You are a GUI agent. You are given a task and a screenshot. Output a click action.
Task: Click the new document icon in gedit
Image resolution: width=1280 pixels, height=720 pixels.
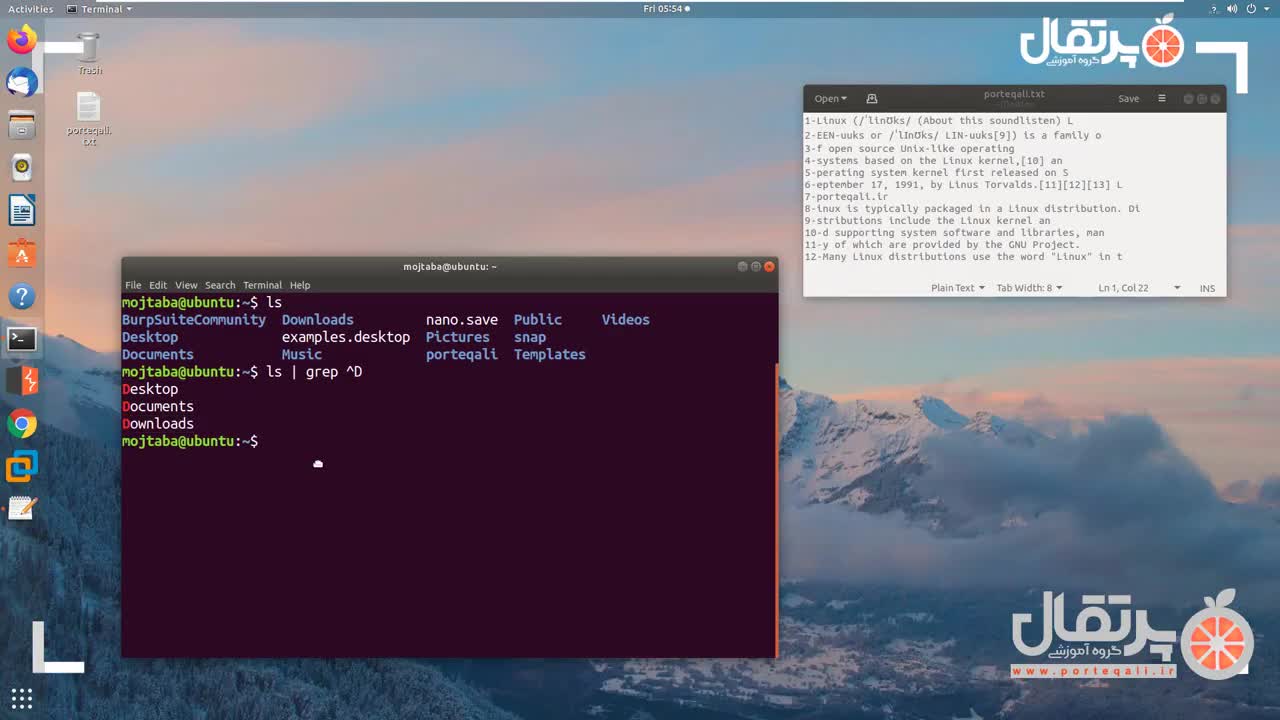[x=872, y=99]
